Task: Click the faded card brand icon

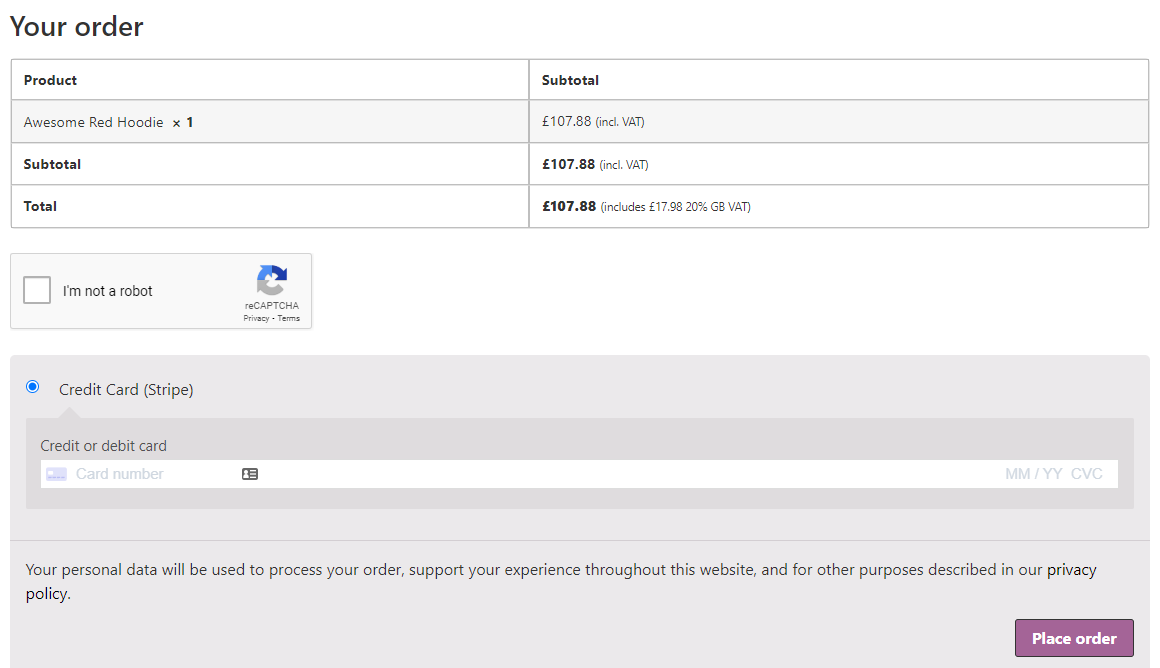Action: pyautogui.click(x=56, y=473)
